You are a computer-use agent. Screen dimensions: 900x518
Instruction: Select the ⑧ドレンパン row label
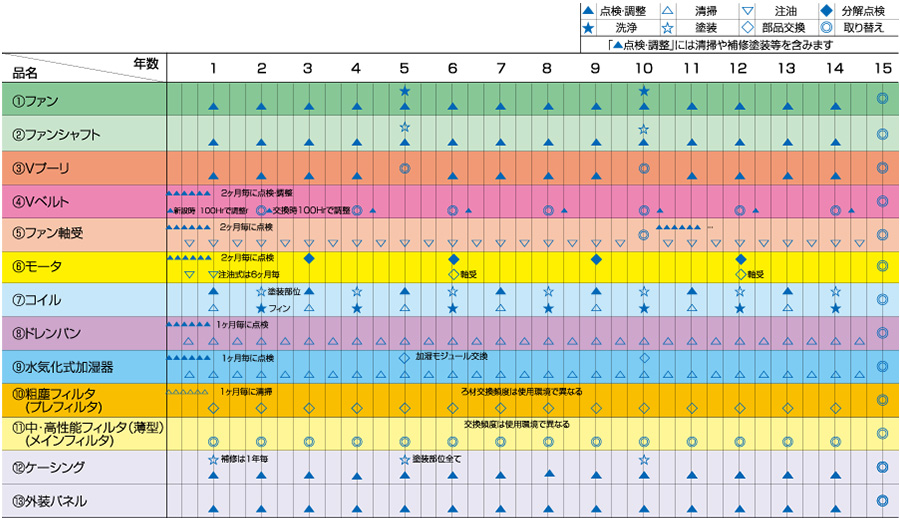[x=46, y=333]
